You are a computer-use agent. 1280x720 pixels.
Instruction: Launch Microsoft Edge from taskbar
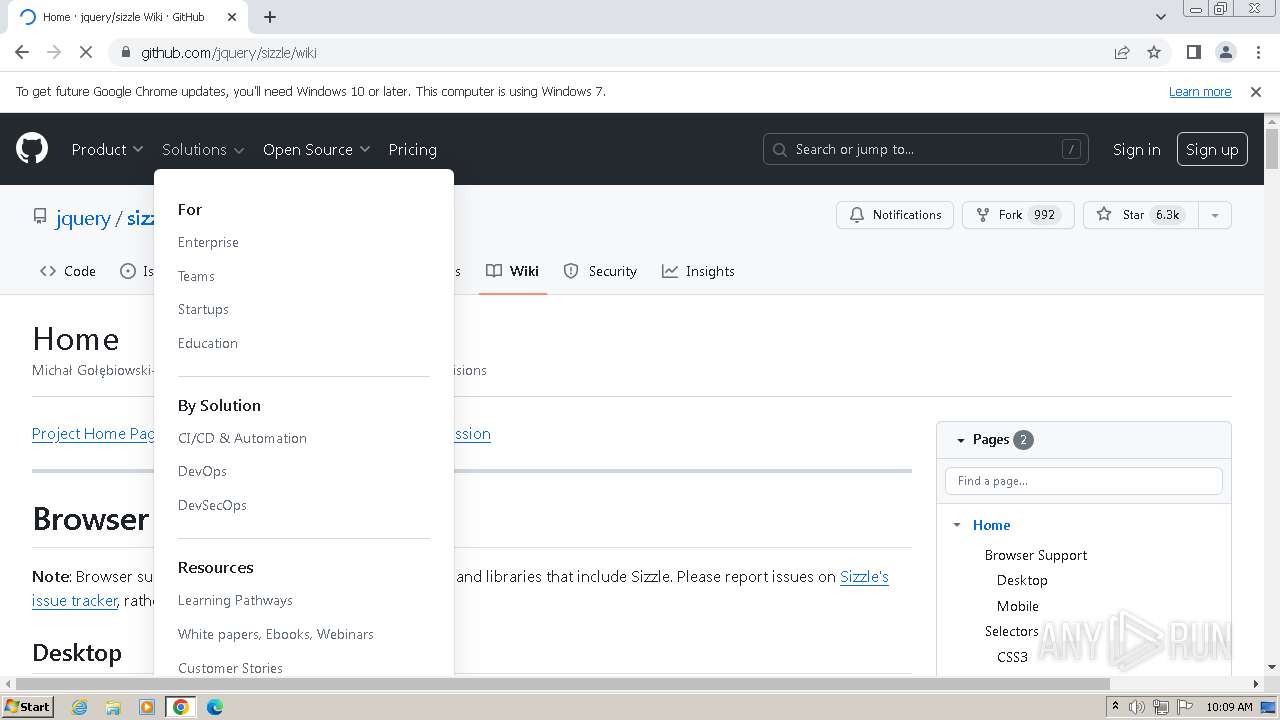coord(215,707)
